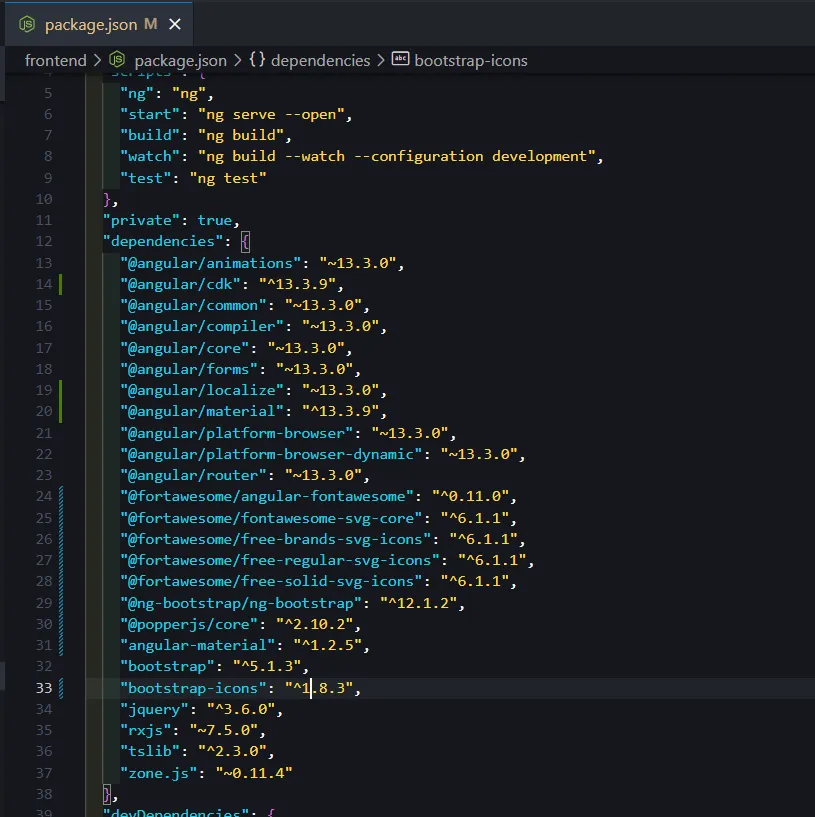
Task: Expand the chevron after package.json in breadcrumbs
Action: 238,60
